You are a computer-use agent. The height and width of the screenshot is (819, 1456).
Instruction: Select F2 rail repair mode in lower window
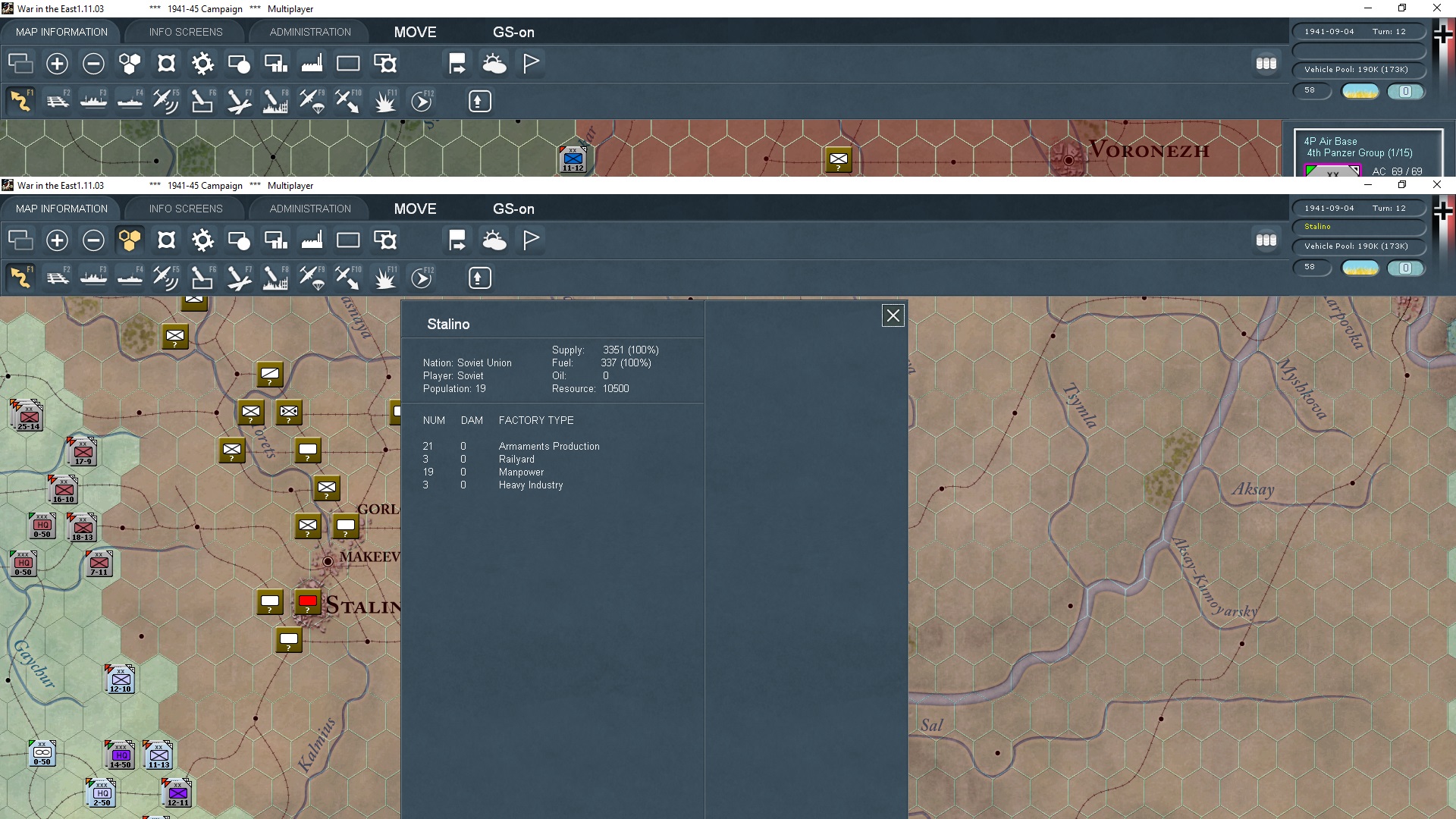click(x=57, y=278)
